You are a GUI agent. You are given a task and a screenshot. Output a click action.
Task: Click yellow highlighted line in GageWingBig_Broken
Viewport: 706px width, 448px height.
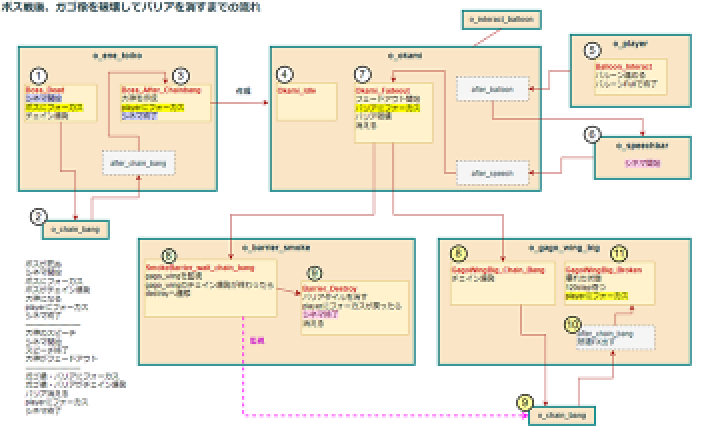pos(597,296)
